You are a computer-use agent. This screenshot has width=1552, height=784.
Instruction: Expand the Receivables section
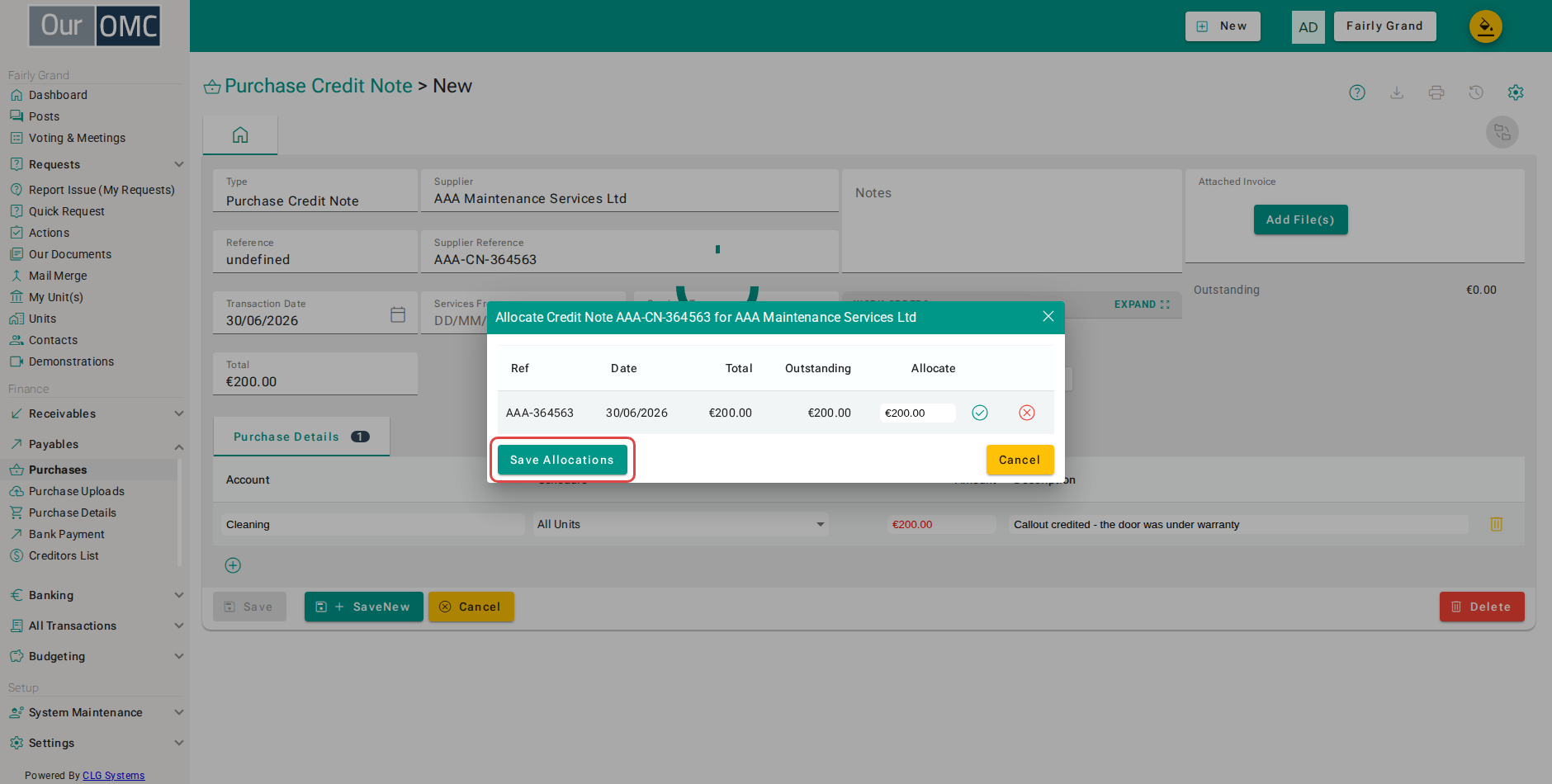[95, 413]
